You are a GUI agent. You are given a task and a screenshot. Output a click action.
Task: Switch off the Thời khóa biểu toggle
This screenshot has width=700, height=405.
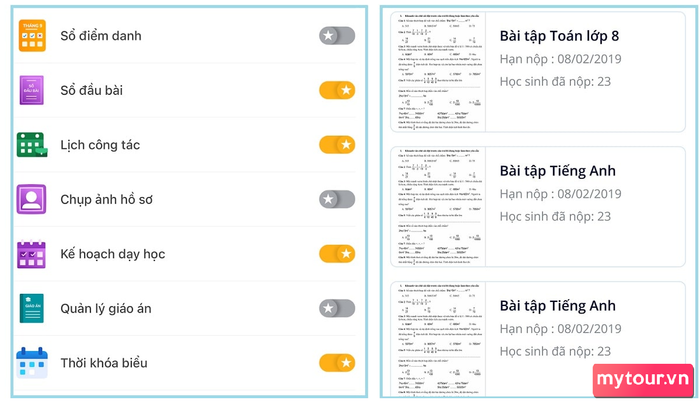click(337, 362)
